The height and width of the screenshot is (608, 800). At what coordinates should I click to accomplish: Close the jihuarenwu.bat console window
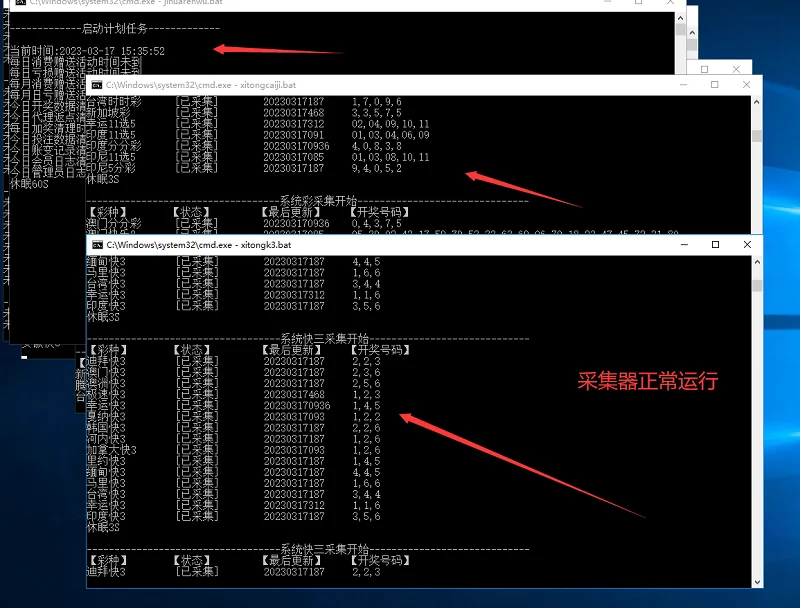(x=670, y=2)
